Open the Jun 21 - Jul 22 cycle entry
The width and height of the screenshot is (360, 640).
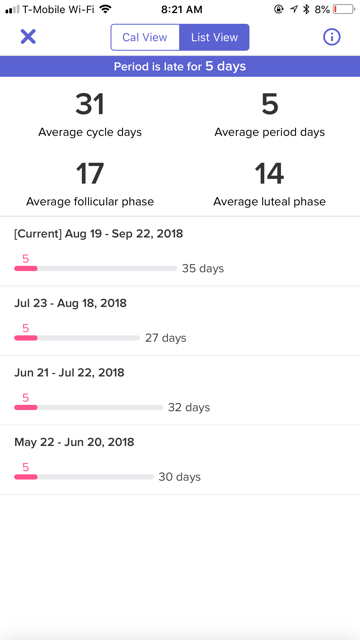point(180,390)
